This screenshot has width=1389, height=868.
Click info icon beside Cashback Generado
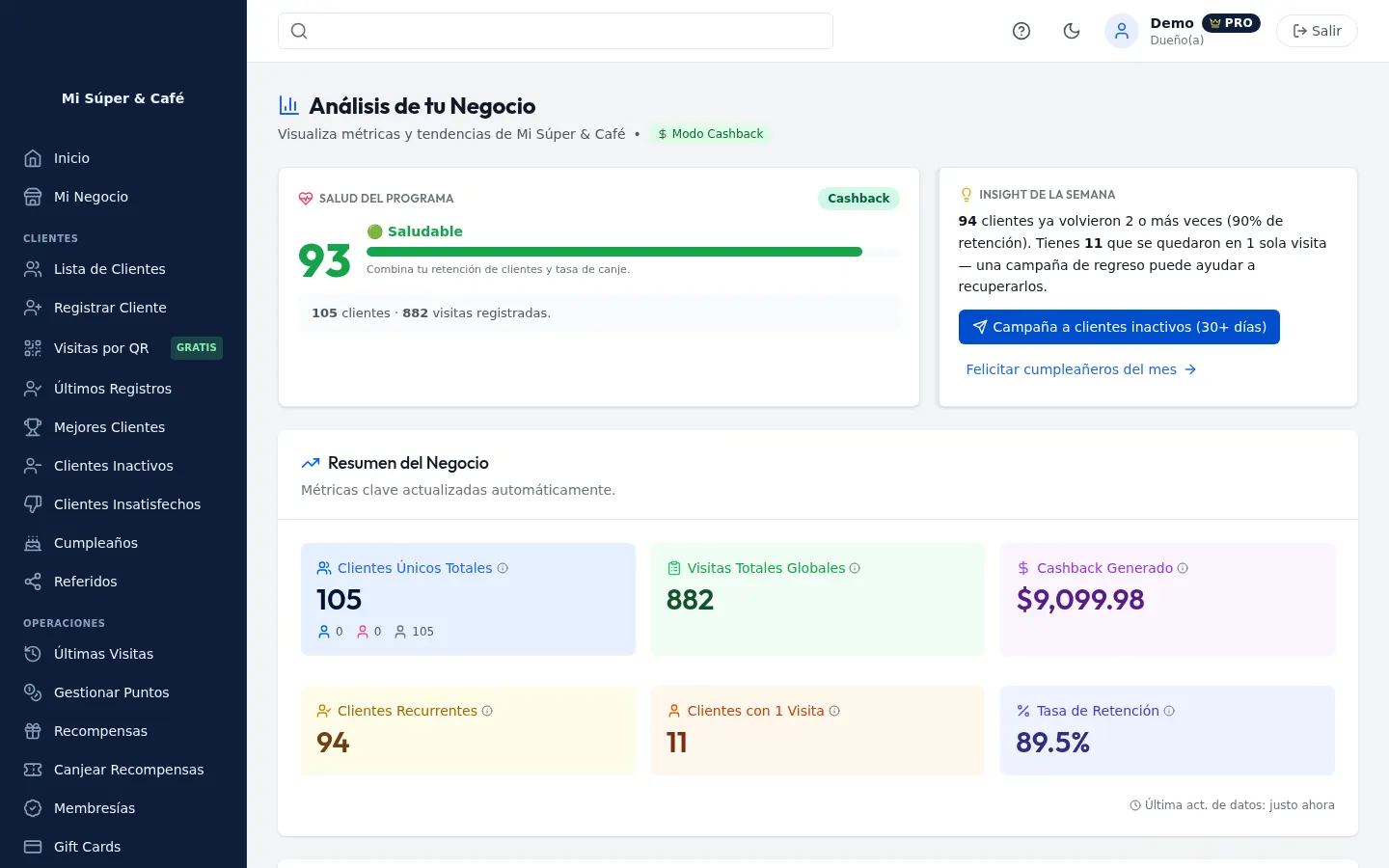(1183, 568)
